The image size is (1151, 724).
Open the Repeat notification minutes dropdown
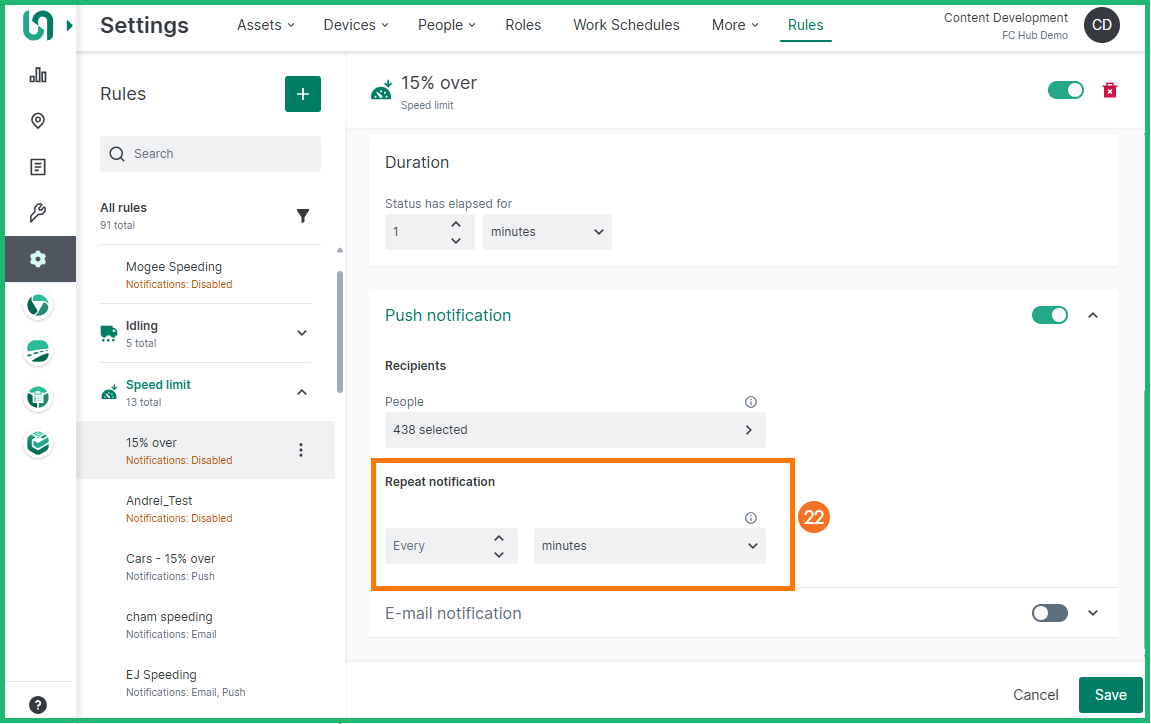[x=649, y=546]
